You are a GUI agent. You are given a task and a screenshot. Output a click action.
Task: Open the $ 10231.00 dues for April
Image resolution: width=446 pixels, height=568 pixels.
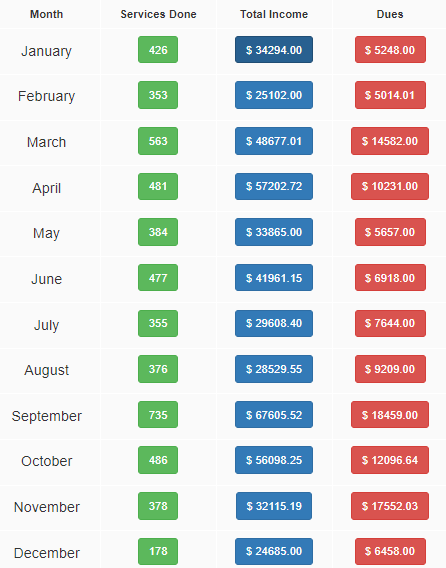tap(390, 186)
